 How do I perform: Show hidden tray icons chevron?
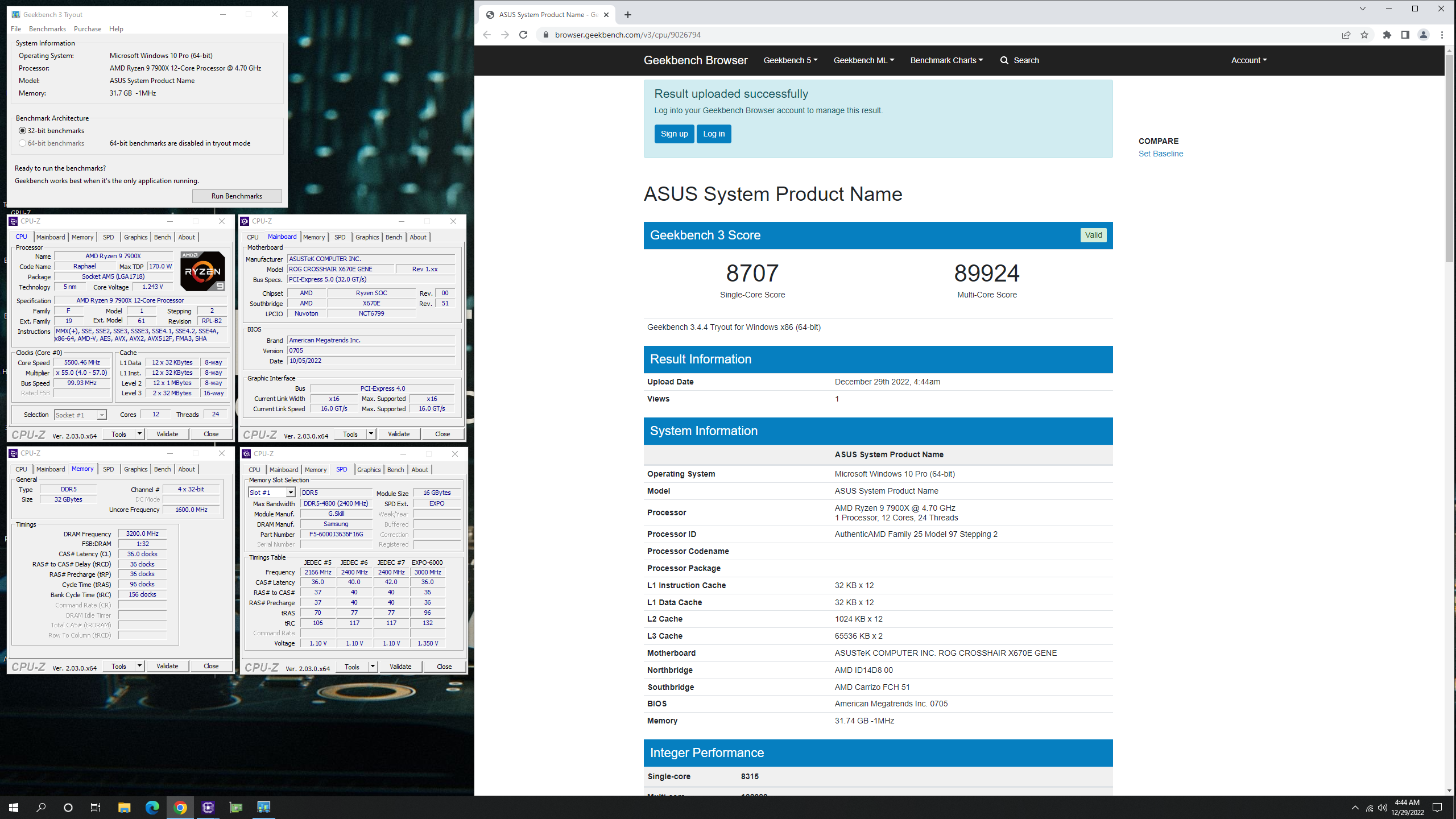pyautogui.click(x=1355, y=808)
